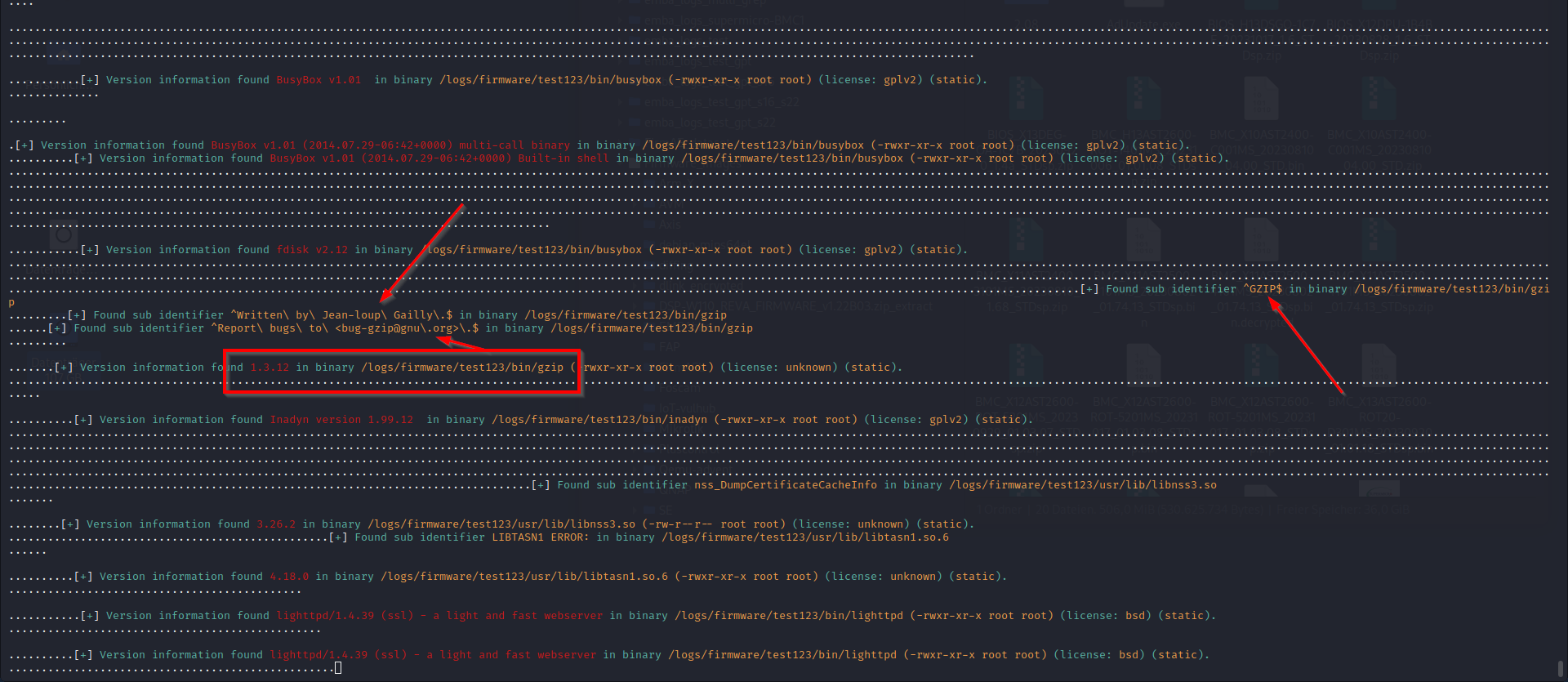Viewport: 1568px width, 682px height.
Task: Click the "nss_DumpCertificateCacheInfo" identifier
Action: (786, 485)
